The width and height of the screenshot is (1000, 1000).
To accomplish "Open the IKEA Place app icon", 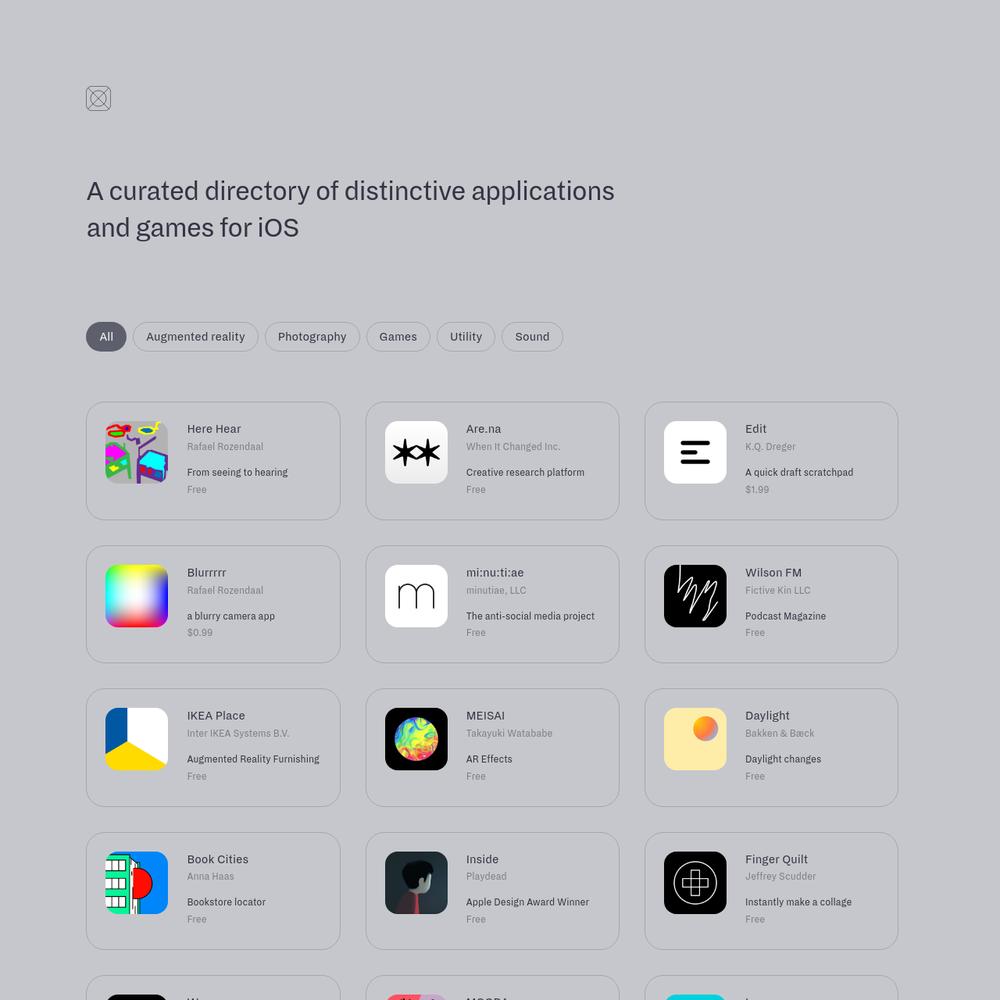I will pos(136,739).
